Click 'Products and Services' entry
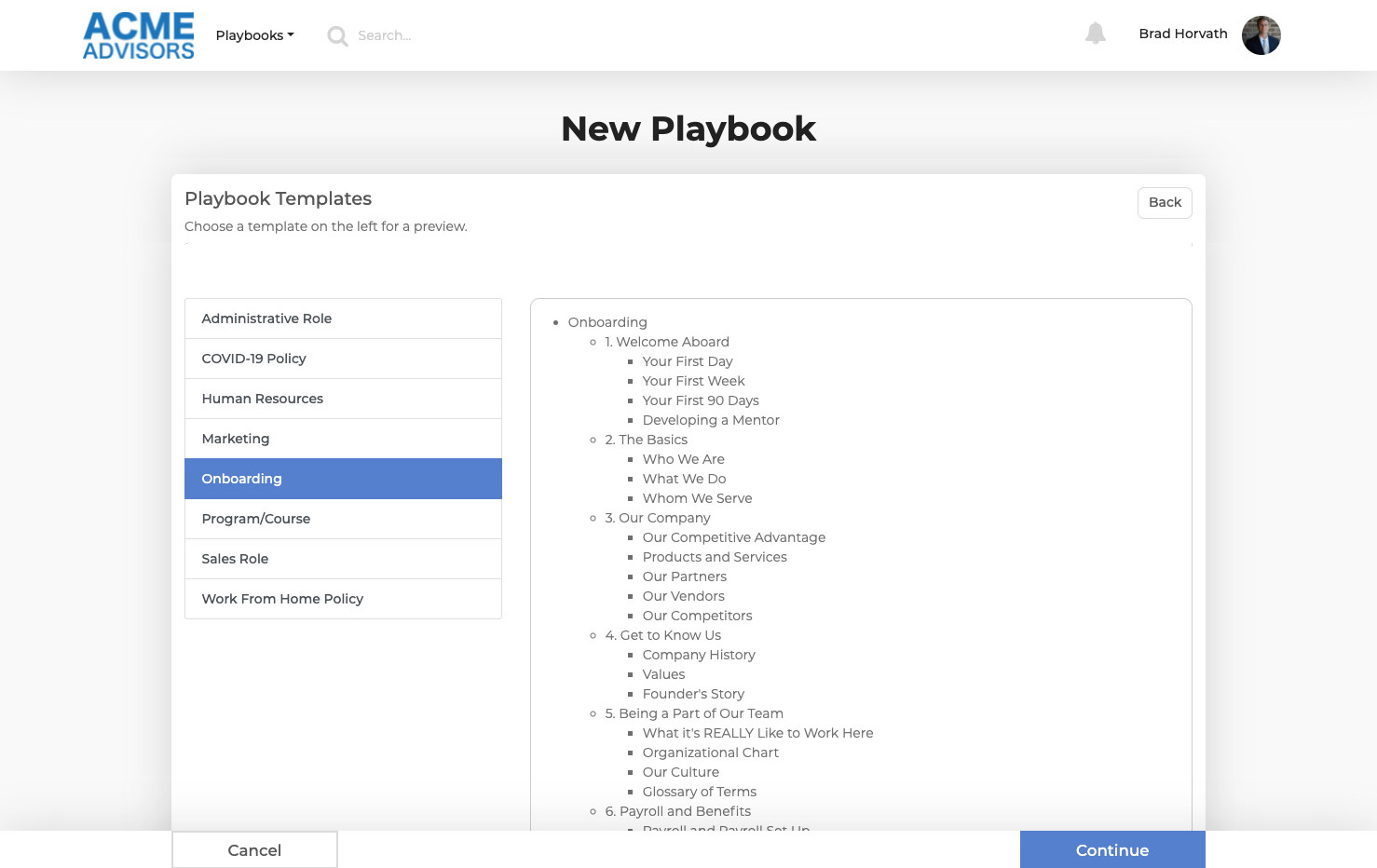The image size is (1377, 868). [x=715, y=557]
